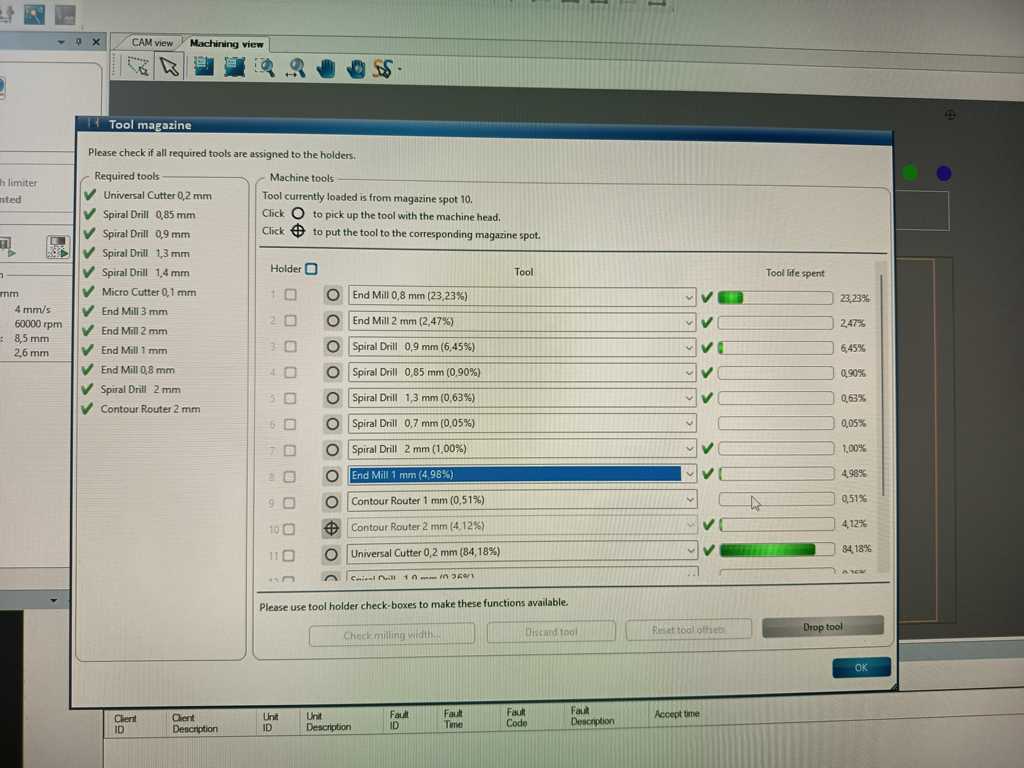
Task: Open Spiral Drill 0,9 mm tool dropdown
Action: pyautogui.click(x=688, y=347)
